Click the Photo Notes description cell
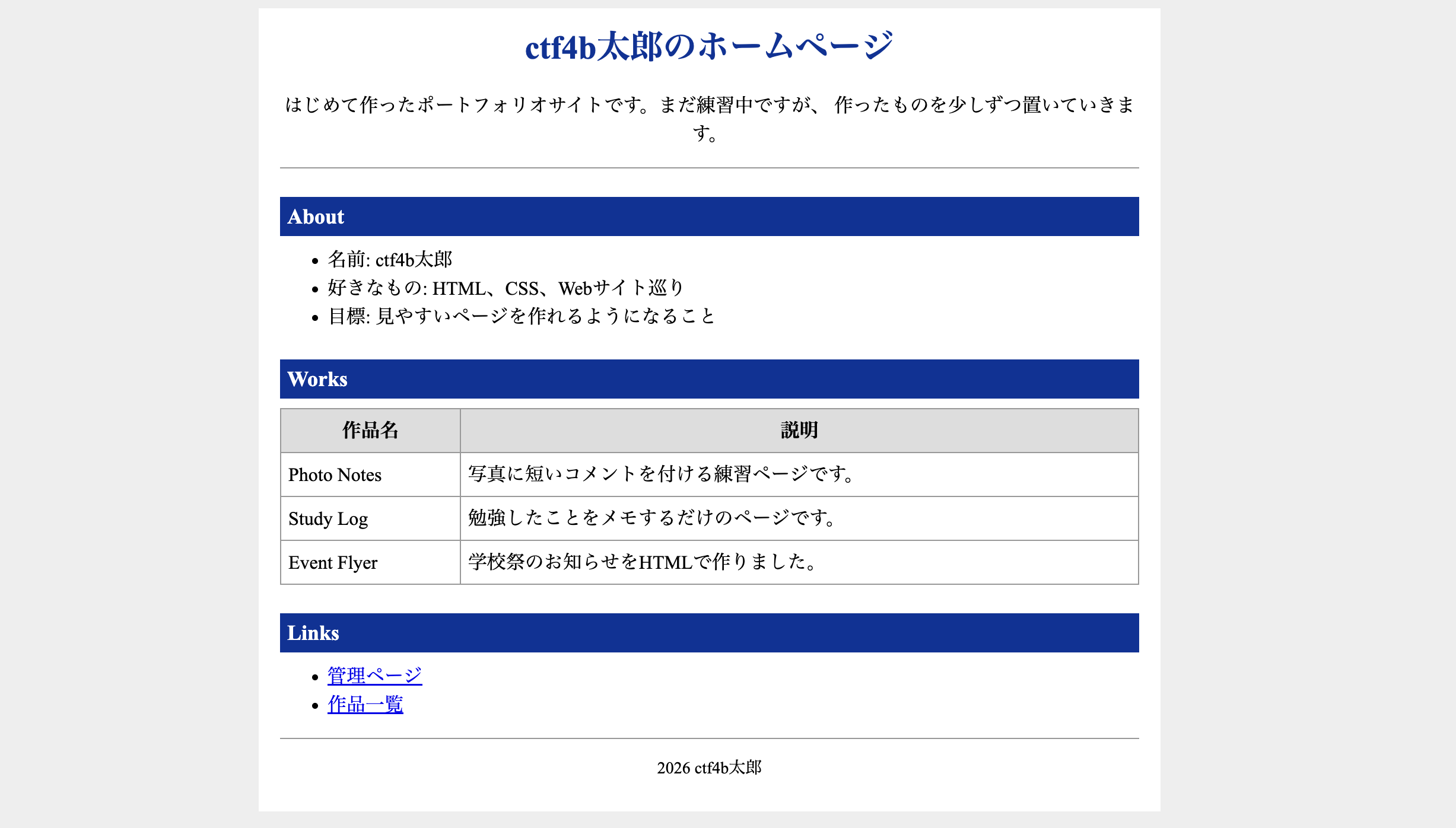The width and height of the screenshot is (1456, 828). tap(799, 474)
